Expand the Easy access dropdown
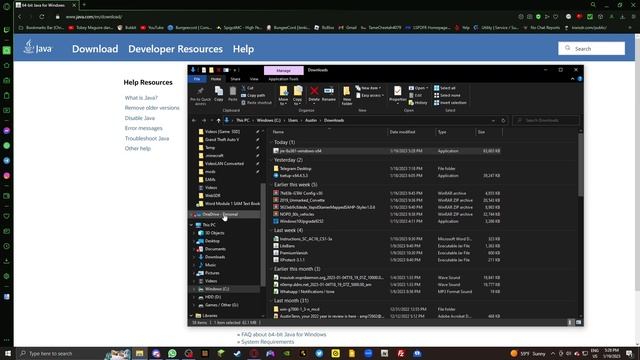 click(369, 95)
